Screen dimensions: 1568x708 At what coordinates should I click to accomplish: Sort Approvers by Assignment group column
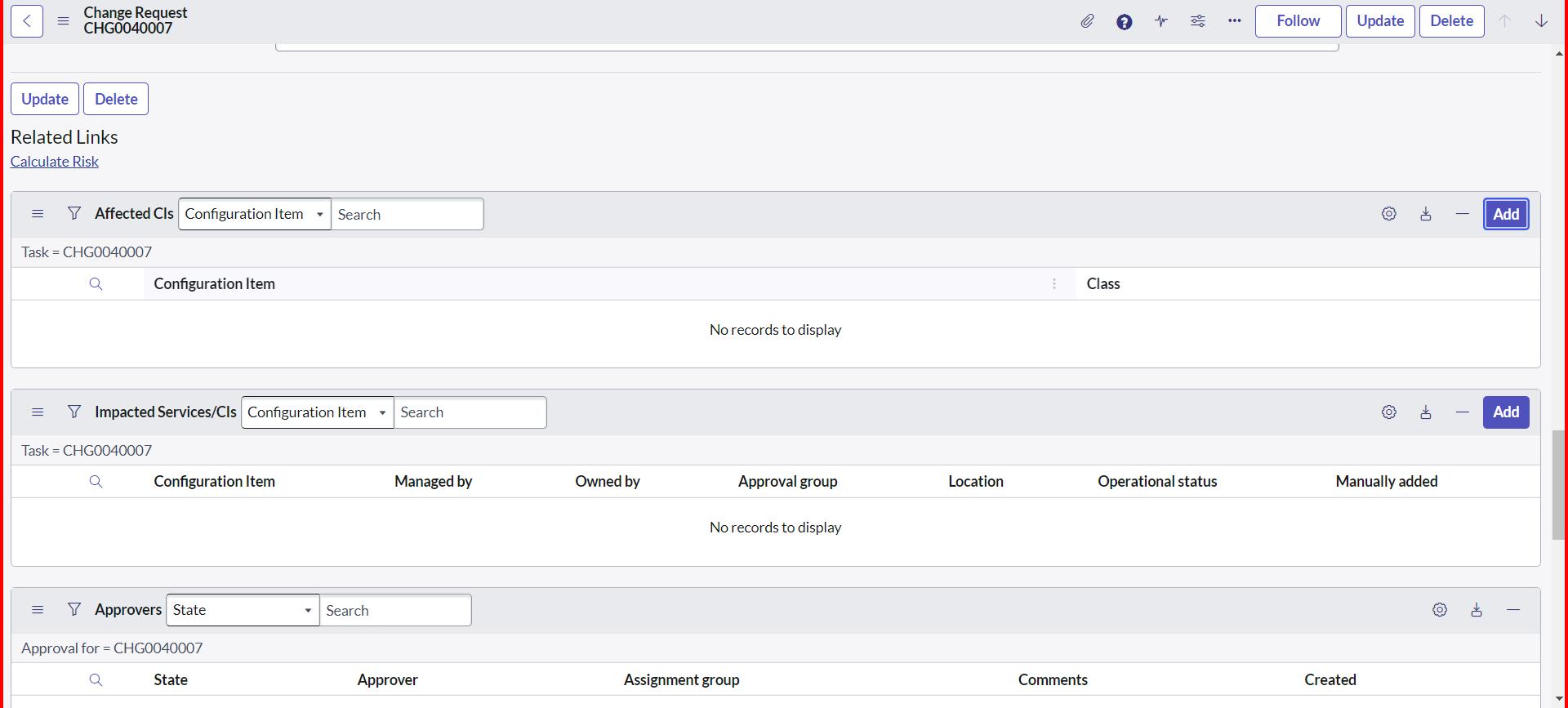coord(681,680)
